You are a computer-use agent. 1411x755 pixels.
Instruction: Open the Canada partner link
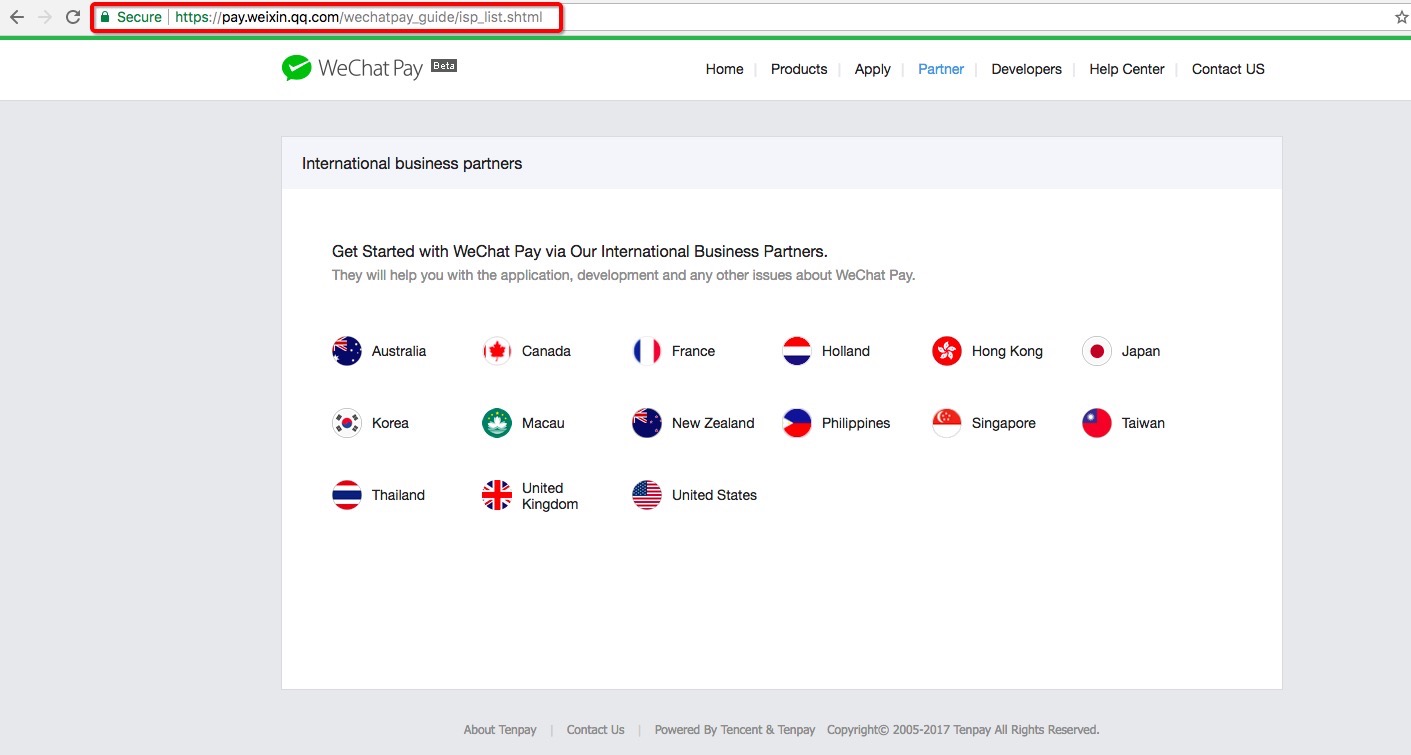click(x=546, y=351)
